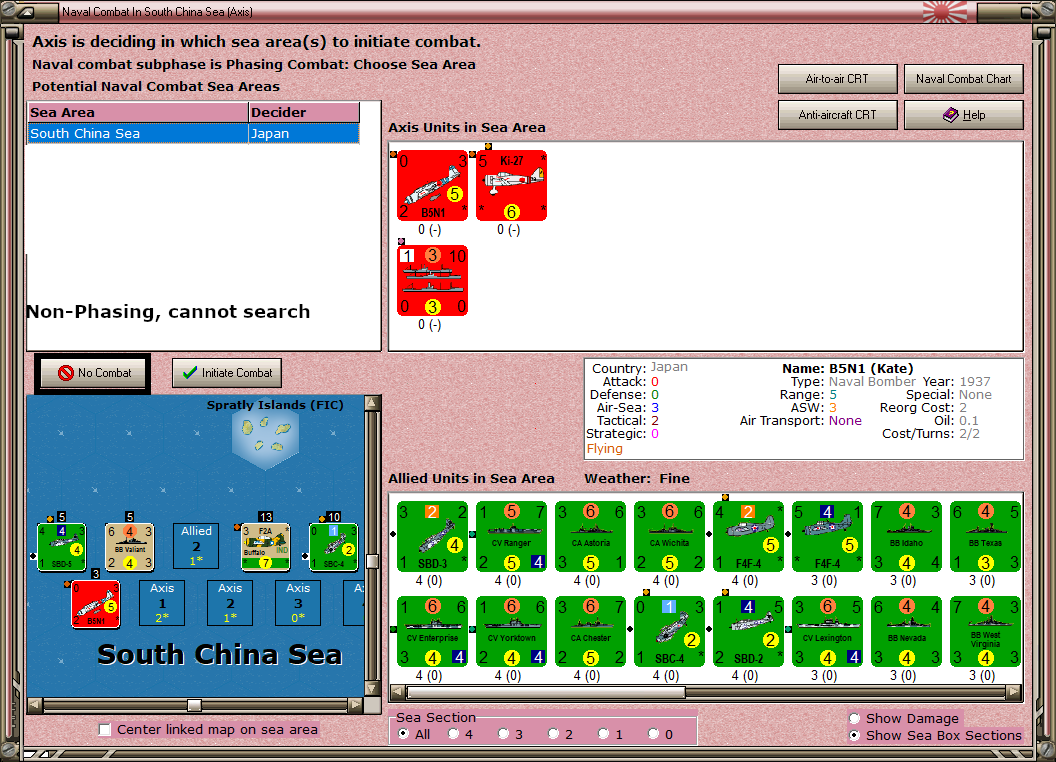Click the B5N1 counter on the sea map
The image size is (1056, 762).
[96, 604]
